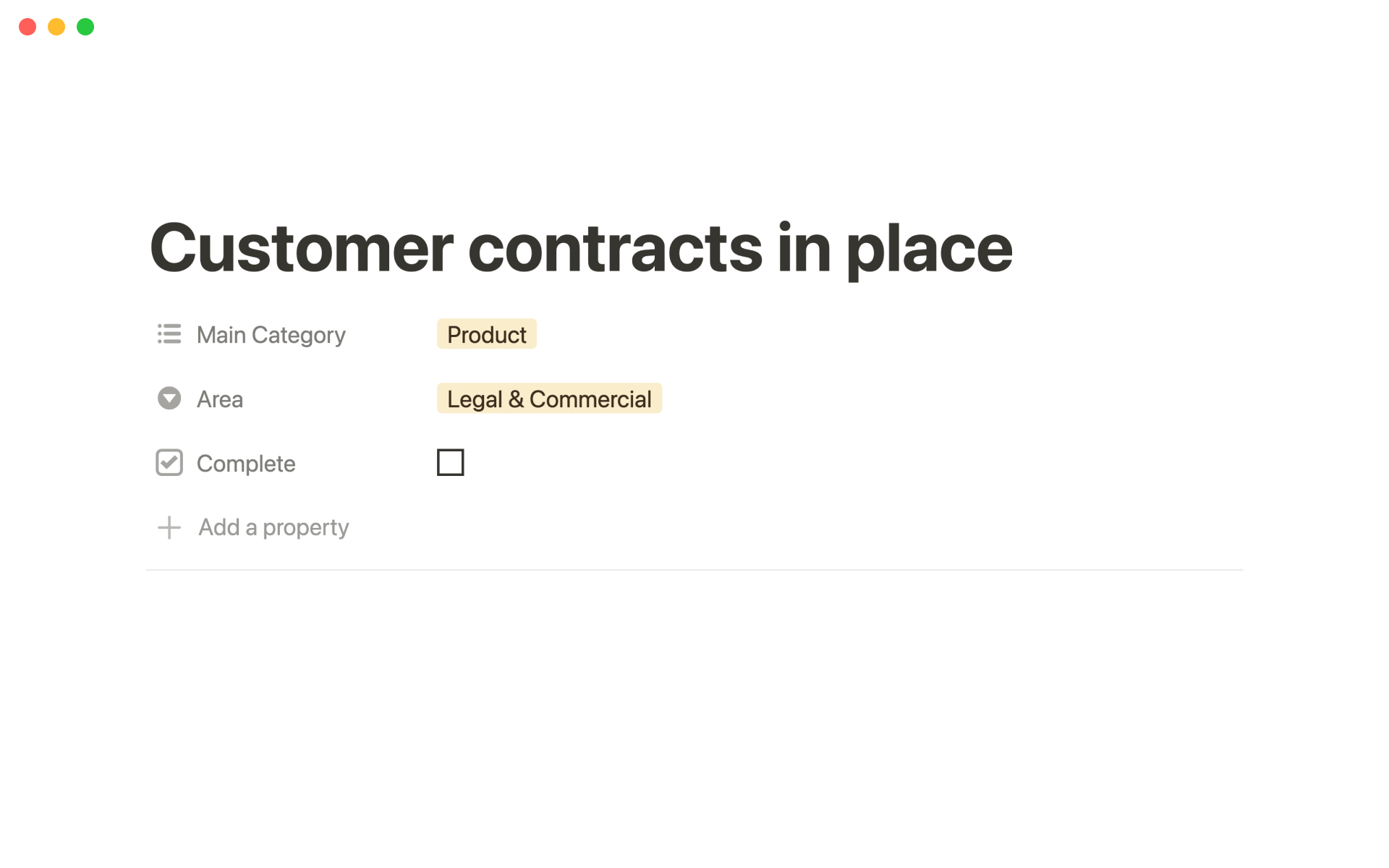This screenshot has height=868, width=1389.
Task: Open the Legal & Commercial select dropdown
Action: 549,399
